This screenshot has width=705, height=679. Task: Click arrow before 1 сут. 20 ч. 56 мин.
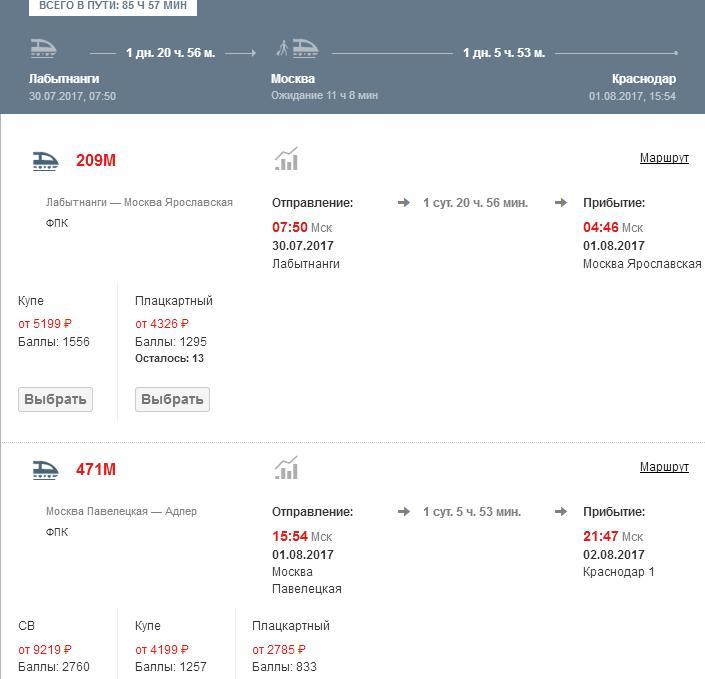404,203
